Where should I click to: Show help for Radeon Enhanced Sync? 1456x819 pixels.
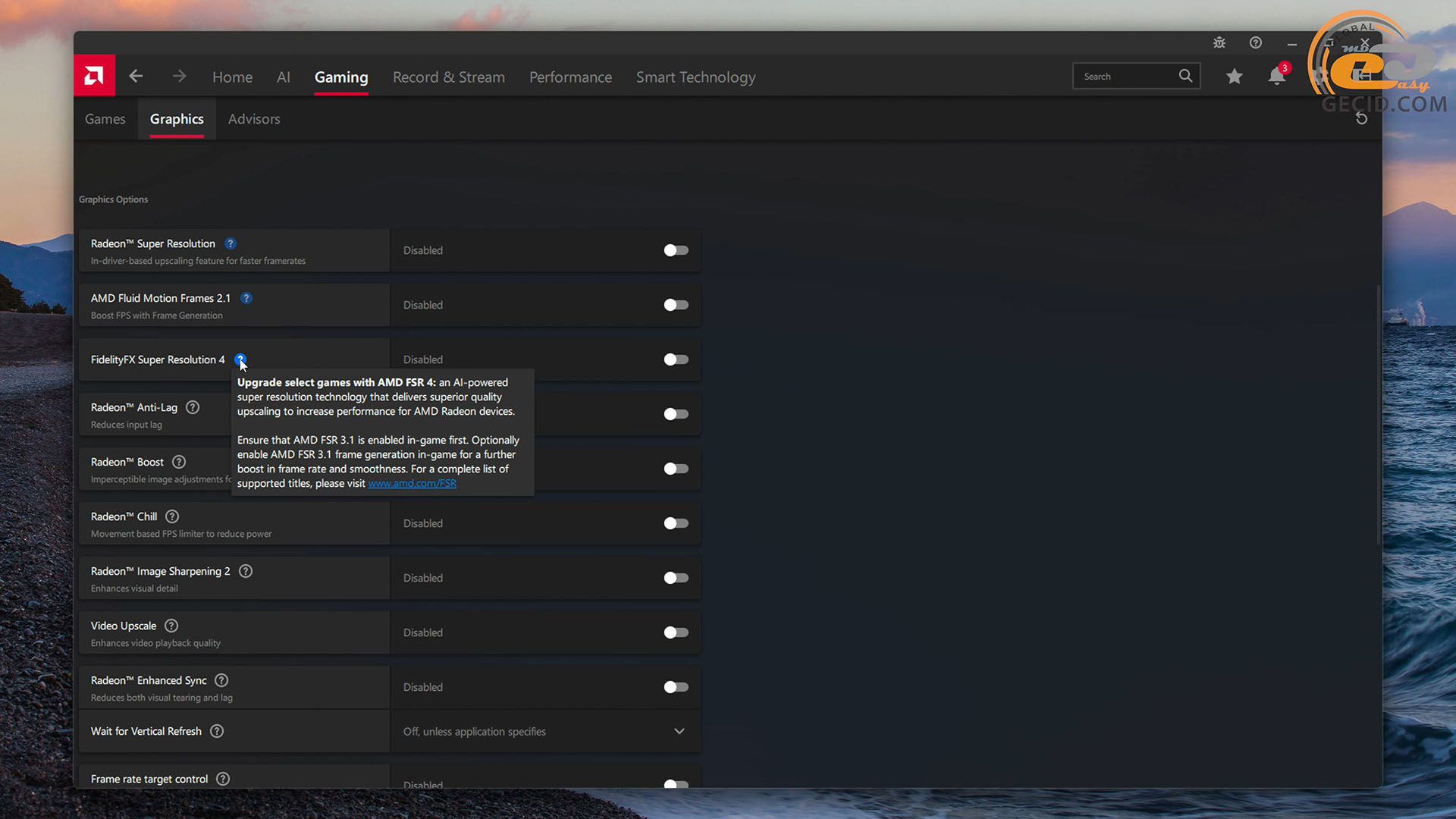(x=221, y=680)
